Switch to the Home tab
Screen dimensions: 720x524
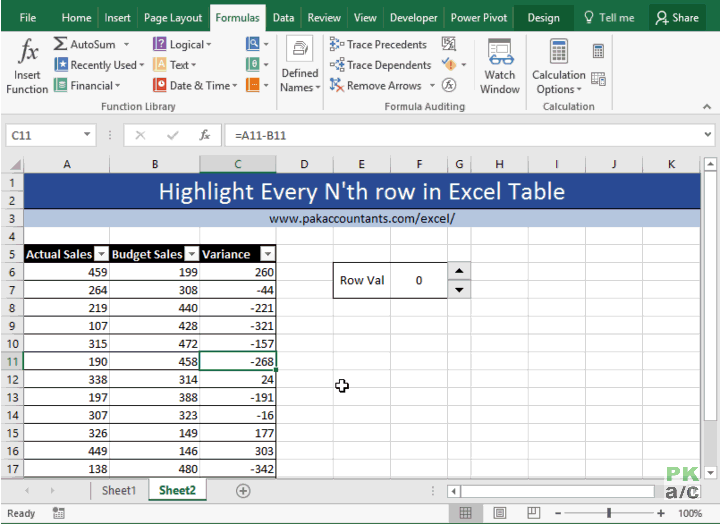(x=76, y=18)
